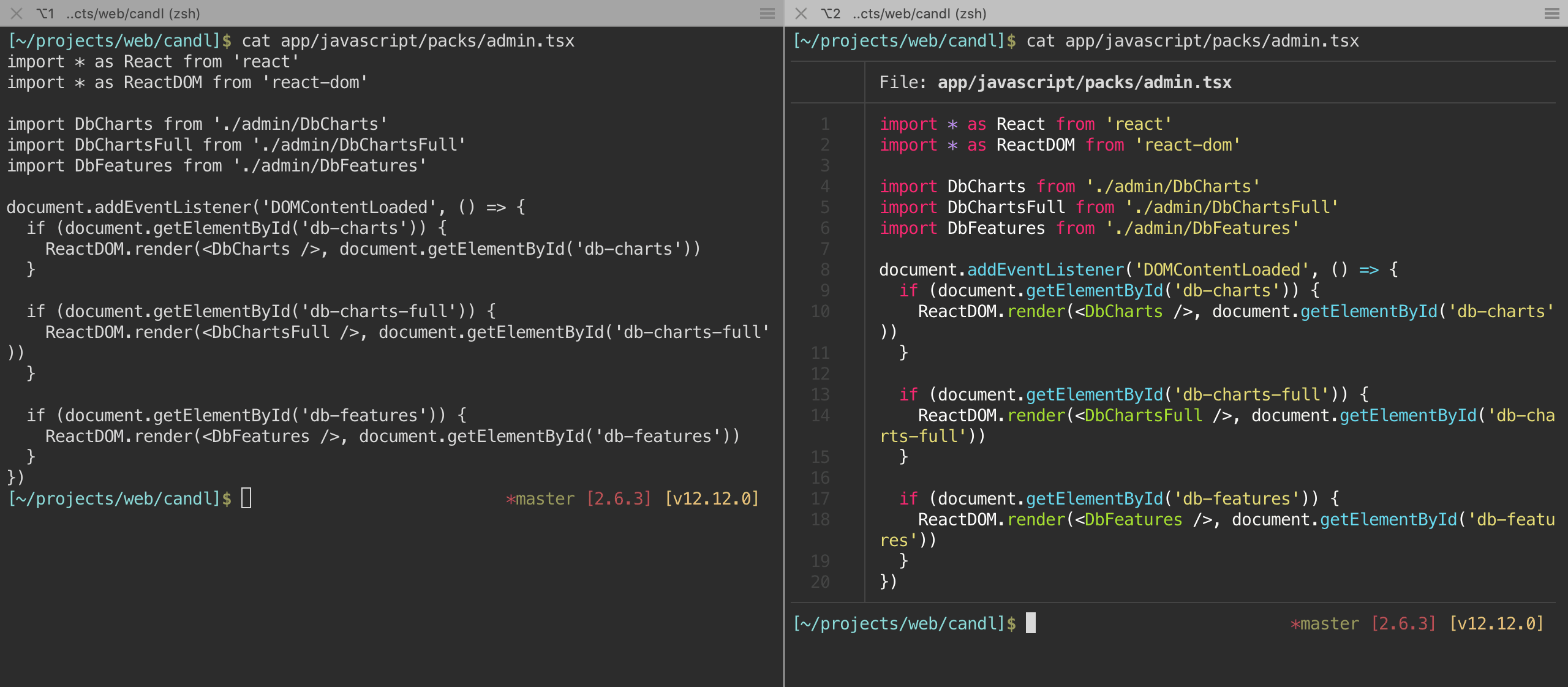
Task: Click the file header 'app/javascript/packs/admin.tsx' in right pane
Action: (x=1084, y=82)
